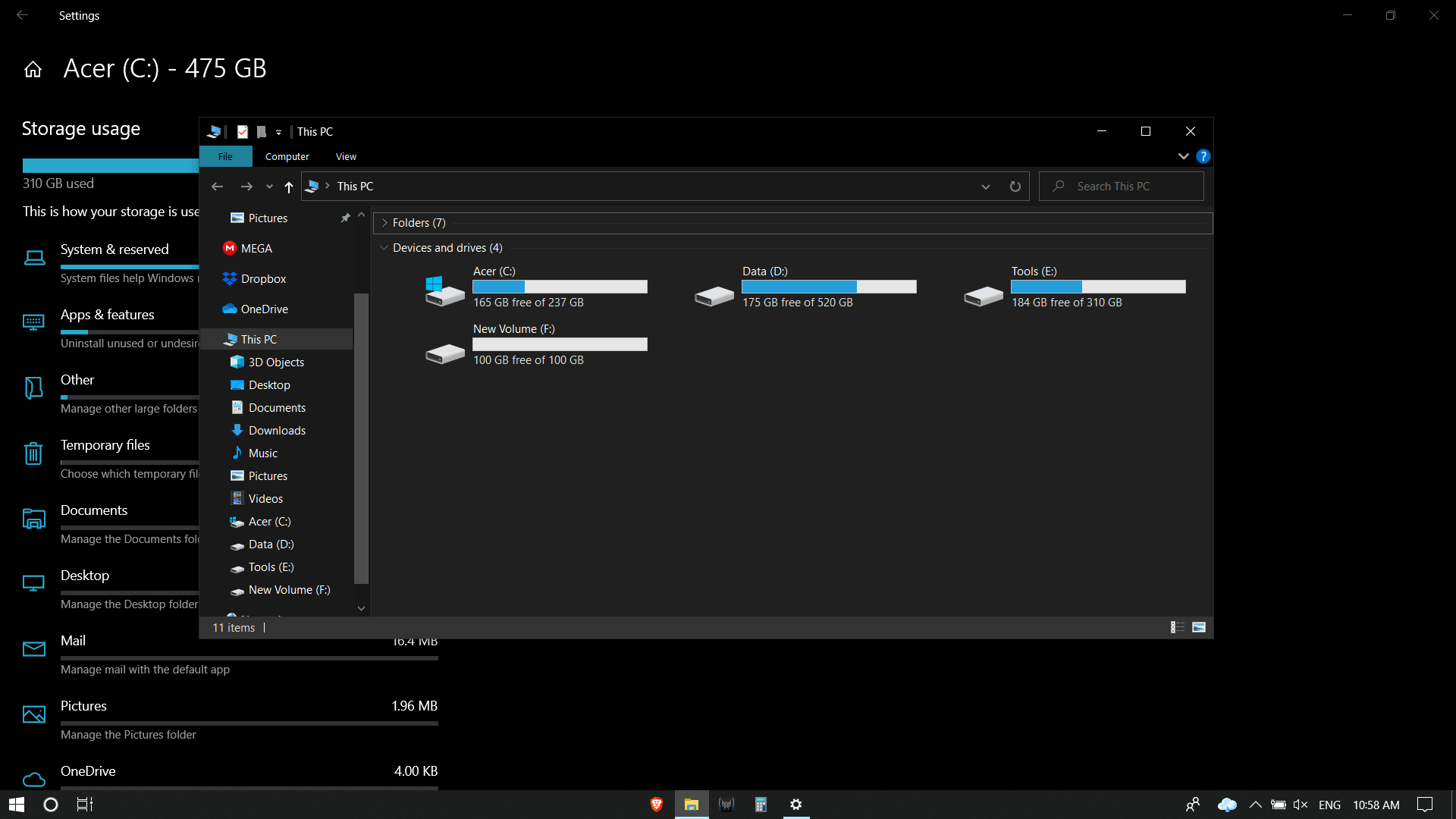Open the New Volume (F:) drive icon
This screenshot has height=819, width=1456.
point(444,353)
